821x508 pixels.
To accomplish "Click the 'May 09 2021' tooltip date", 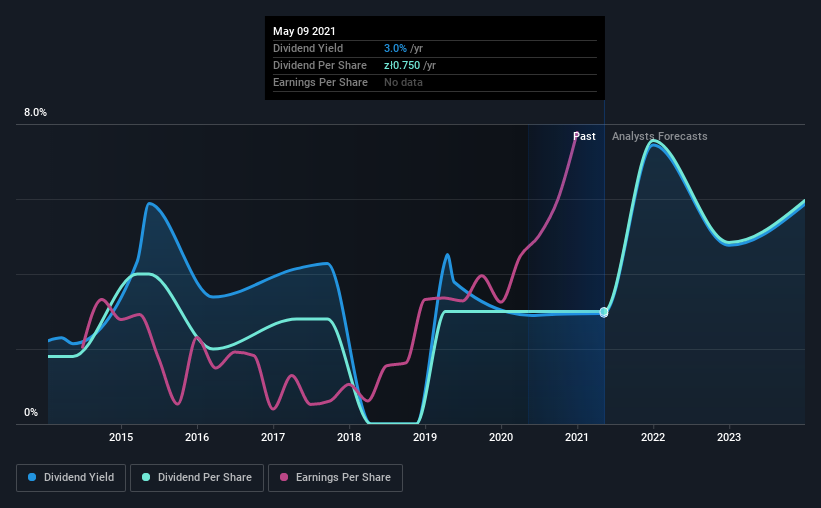I will click(304, 31).
